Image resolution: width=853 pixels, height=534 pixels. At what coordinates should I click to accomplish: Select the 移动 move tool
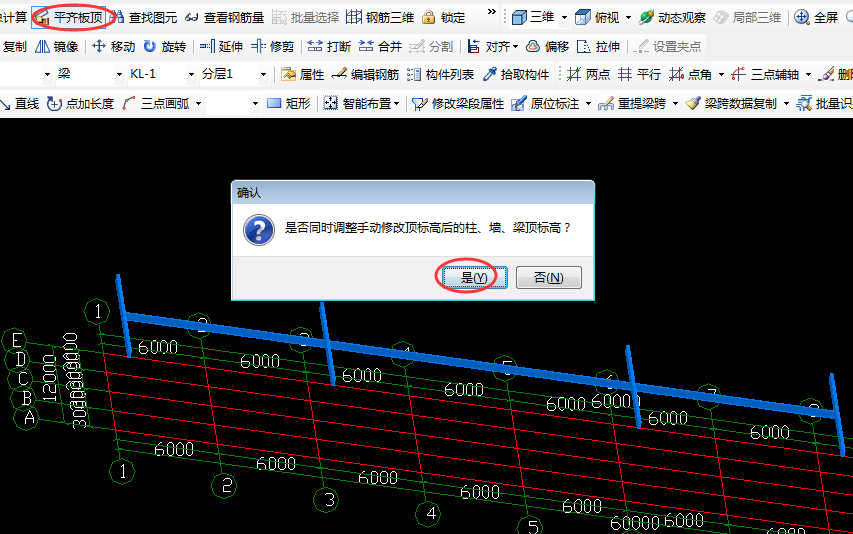[x=114, y=47]
